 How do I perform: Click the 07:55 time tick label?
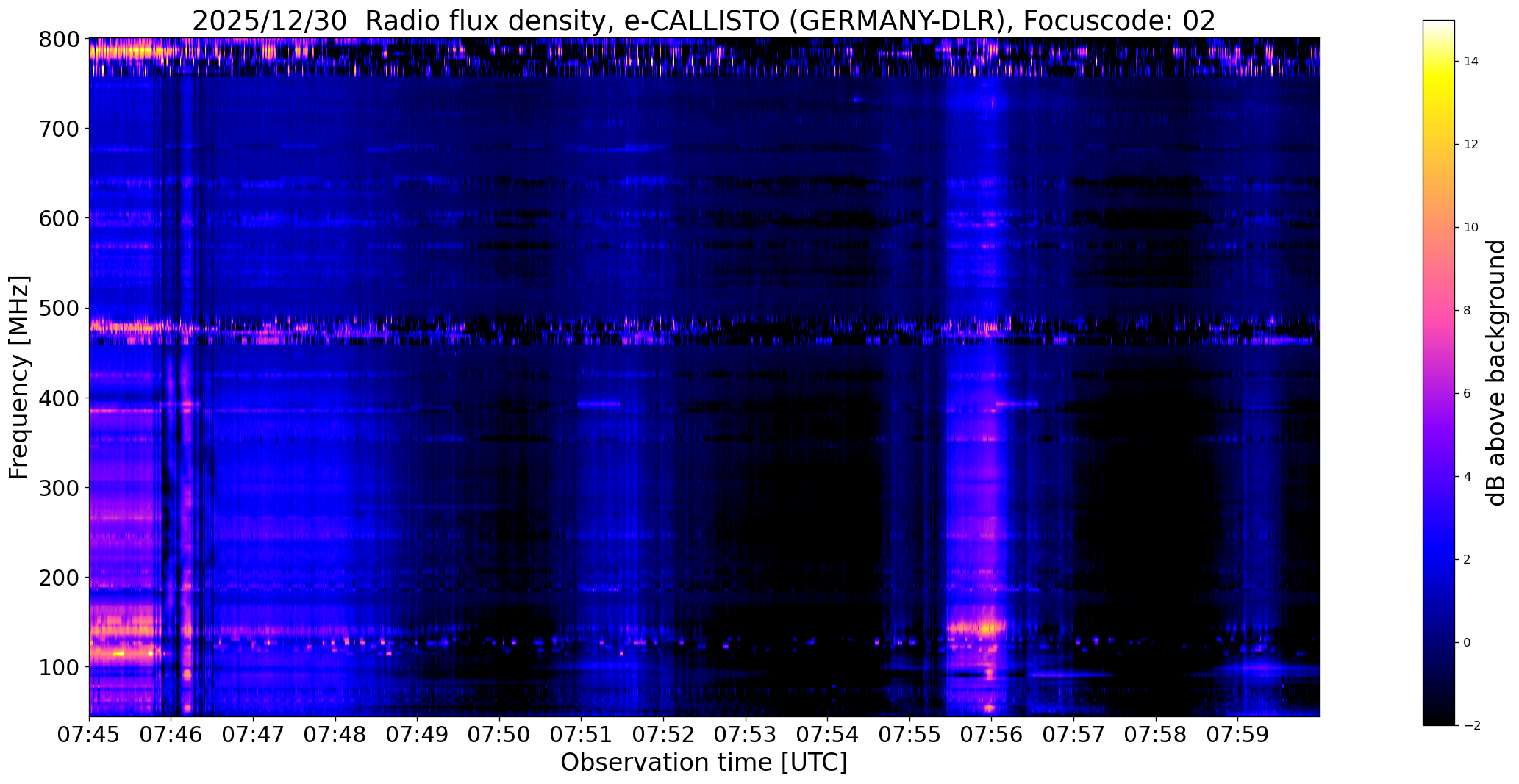[x=910, y=735]
